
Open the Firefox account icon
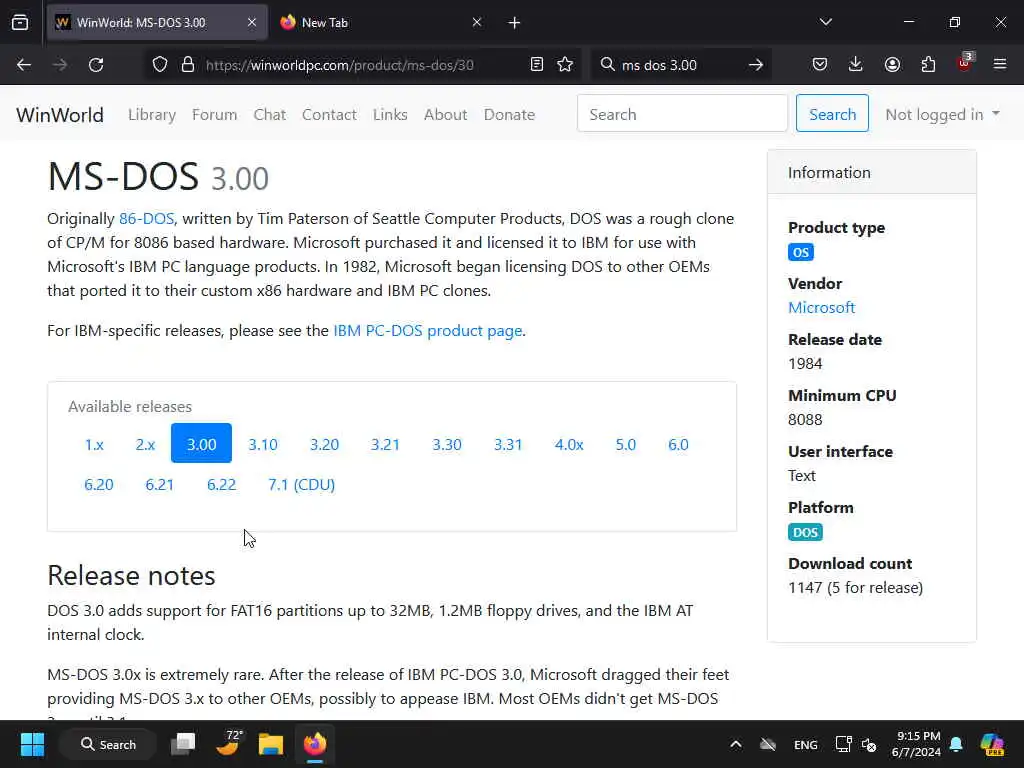pyautogui.click(x=893, y=65)
